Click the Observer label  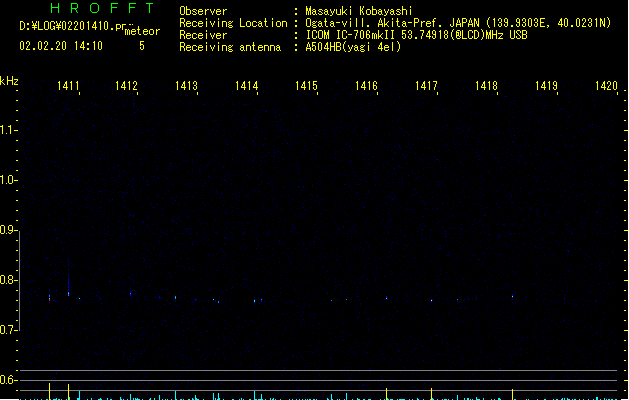pos(203,11)
